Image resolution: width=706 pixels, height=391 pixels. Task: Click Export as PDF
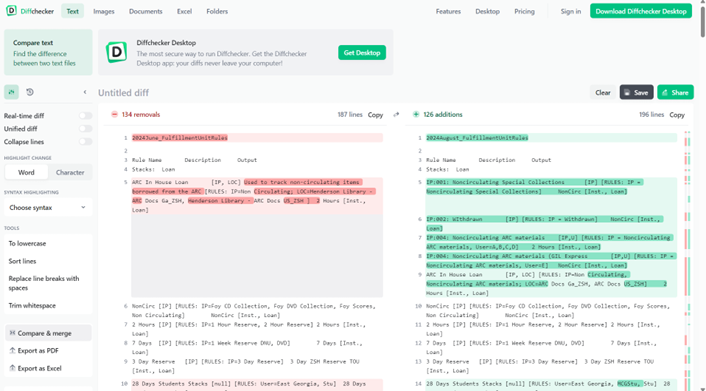point(38,350)
